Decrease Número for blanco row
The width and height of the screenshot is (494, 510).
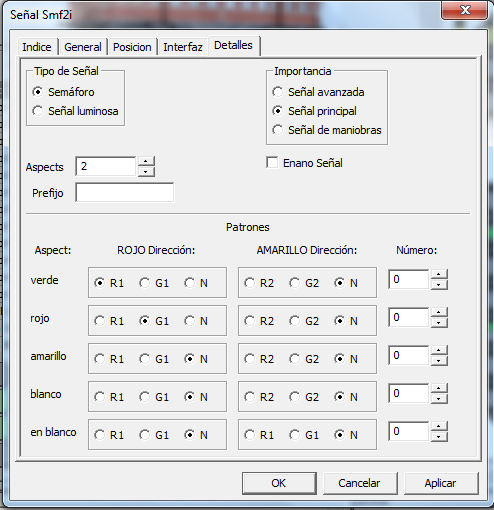(439, 399)
